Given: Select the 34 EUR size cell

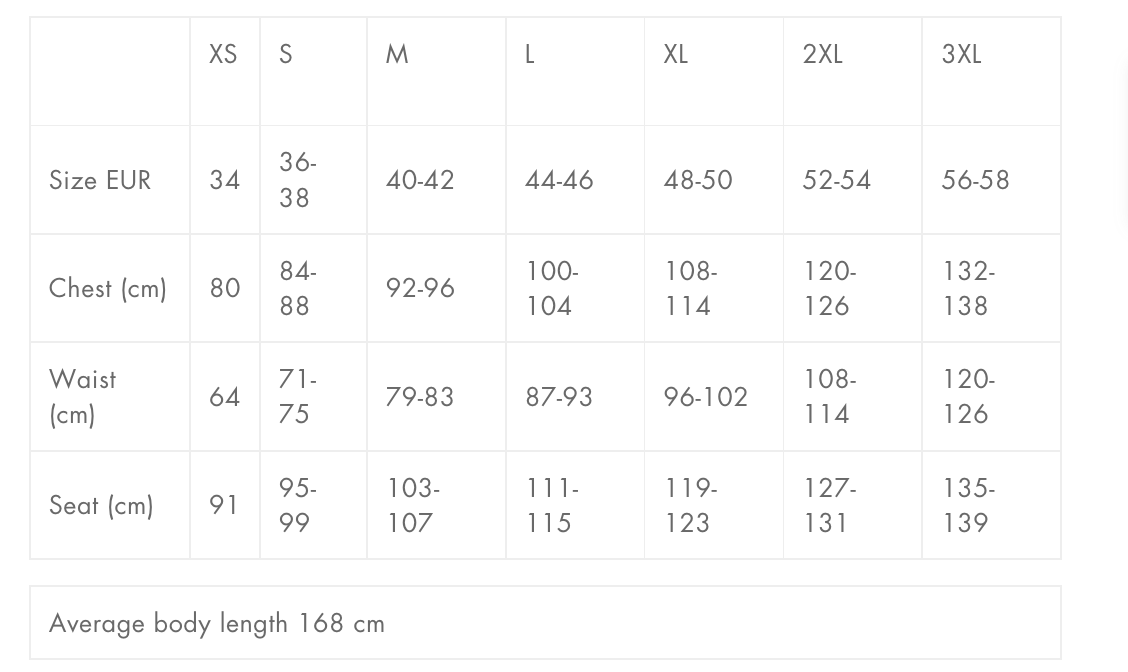Looking at the screenshot, I should click(x=224, y=180).
